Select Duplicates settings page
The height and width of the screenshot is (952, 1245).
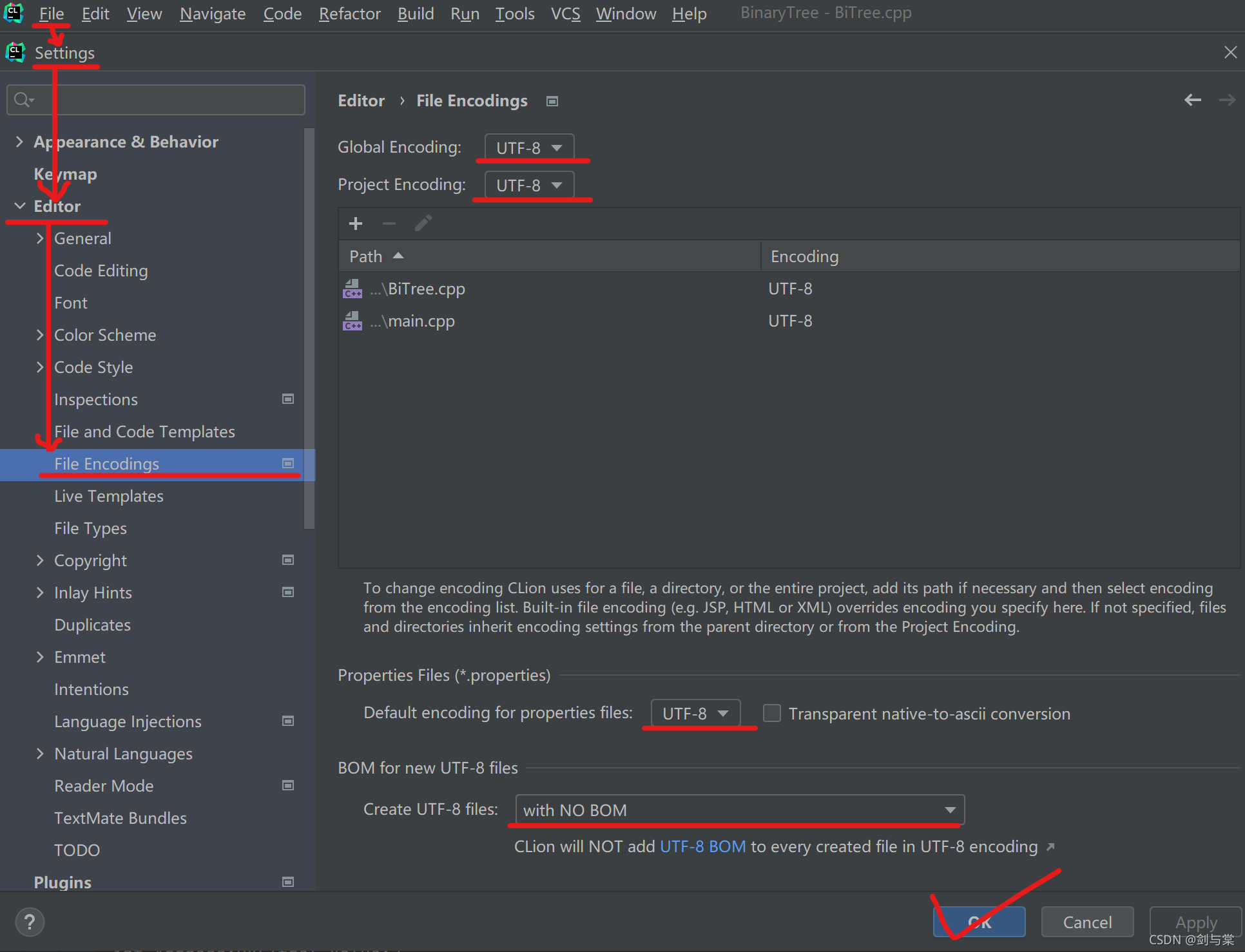[92, 625]
